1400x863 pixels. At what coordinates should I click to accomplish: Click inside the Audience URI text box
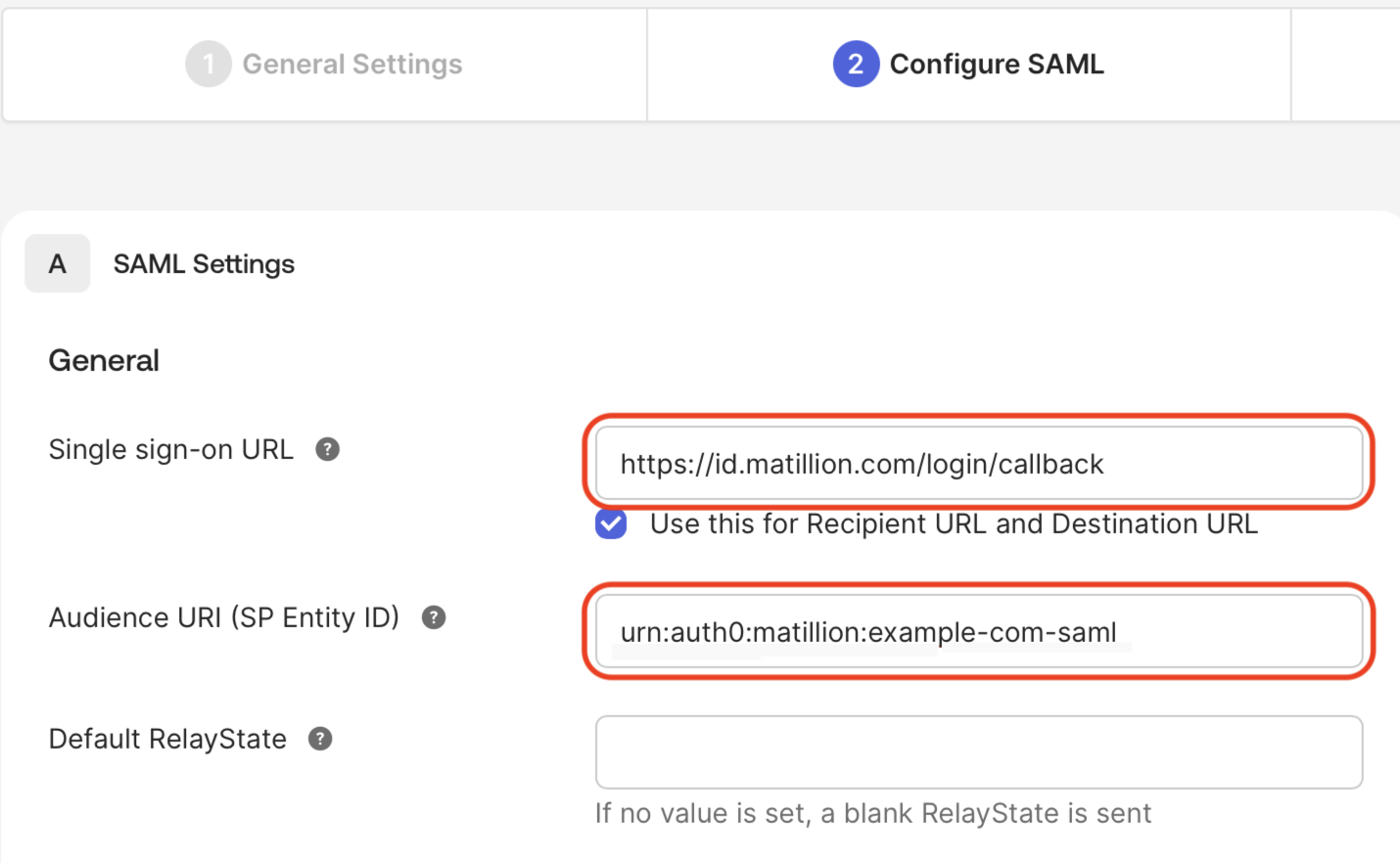point(979,632)
